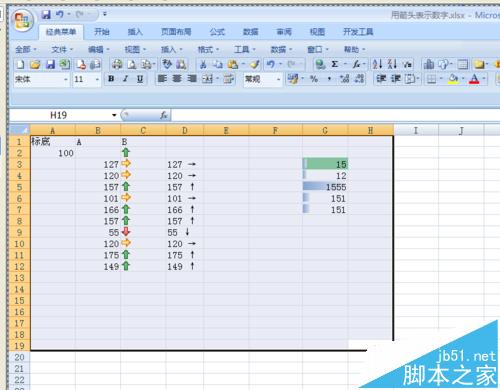500x390 pixels.
Task: Open the 编辑 classic menu
Action: [98, 50]
